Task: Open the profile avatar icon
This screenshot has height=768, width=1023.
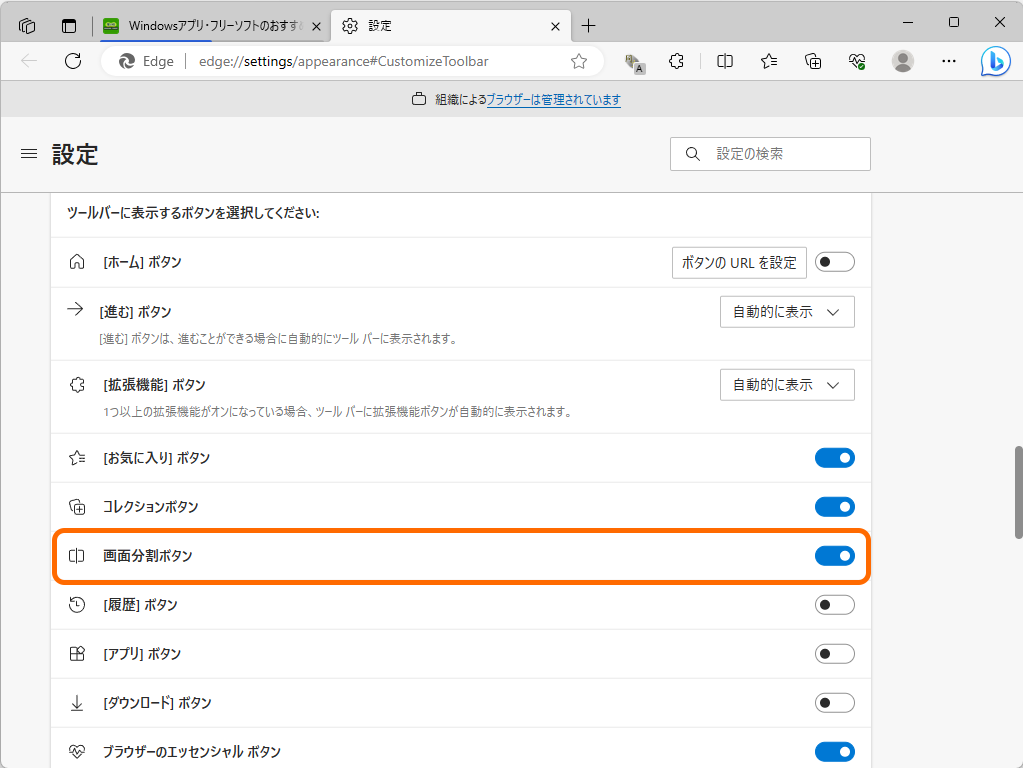Action: point(903,61)
